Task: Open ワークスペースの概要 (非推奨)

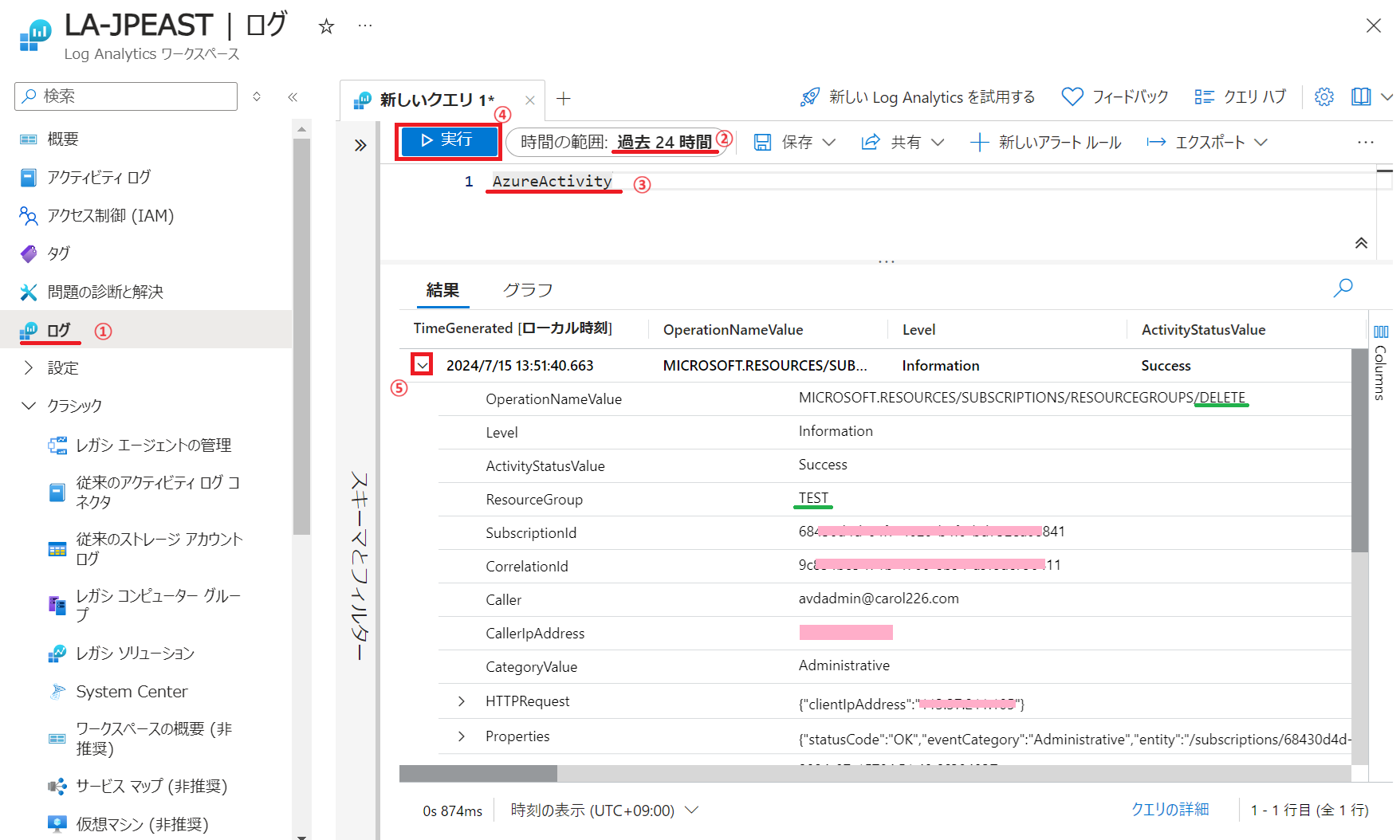Action: [153, 739]
